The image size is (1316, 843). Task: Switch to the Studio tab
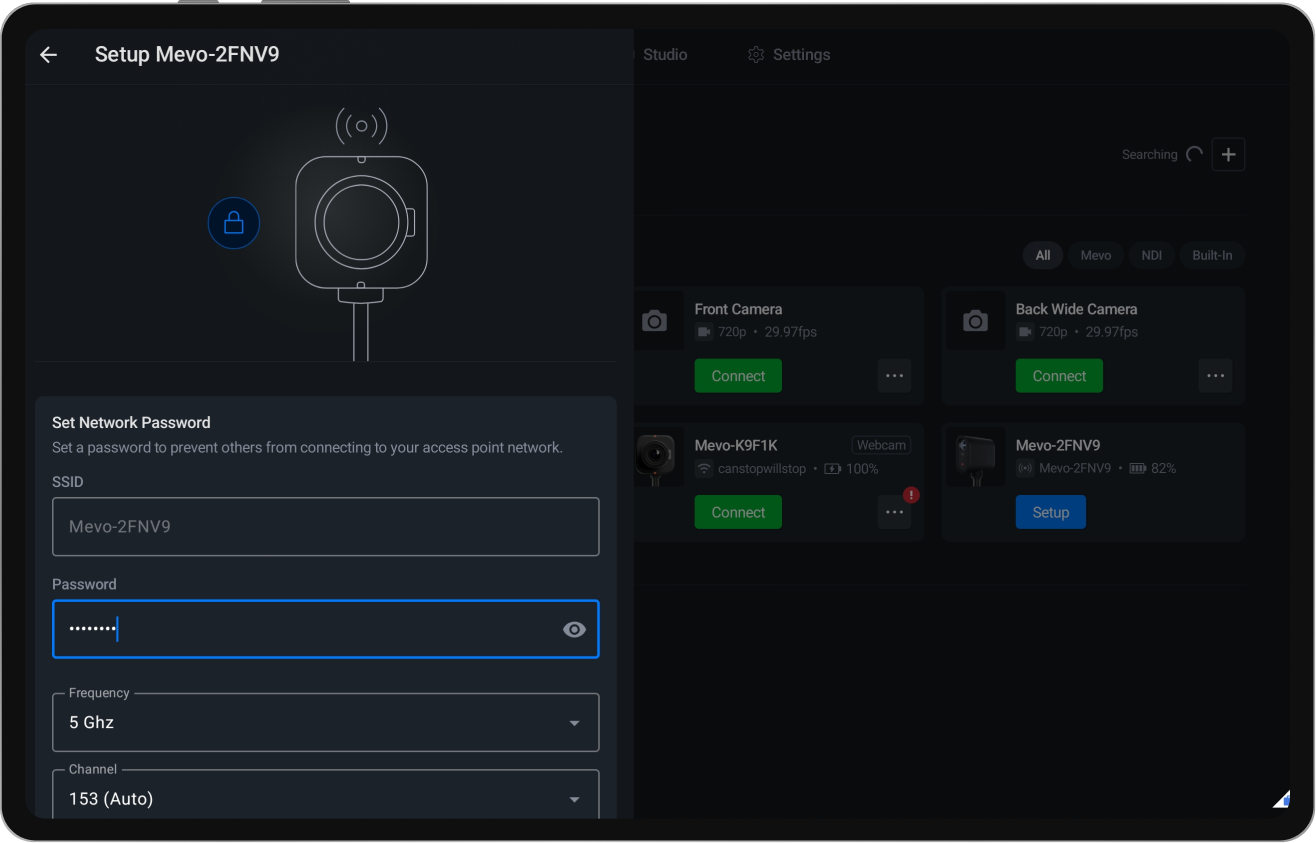pos(665,55)
